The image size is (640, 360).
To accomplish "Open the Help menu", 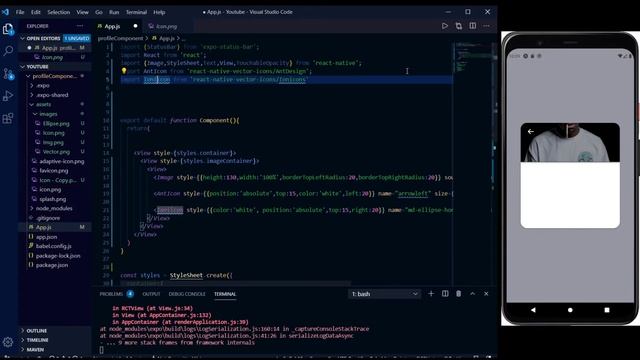I will [159, 12].
